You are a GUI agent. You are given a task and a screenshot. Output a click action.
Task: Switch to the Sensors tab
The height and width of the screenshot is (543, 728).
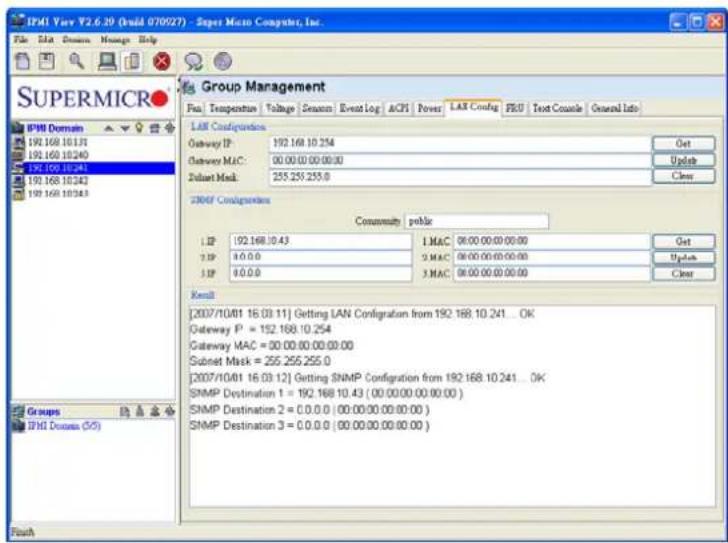pos(317,109)
